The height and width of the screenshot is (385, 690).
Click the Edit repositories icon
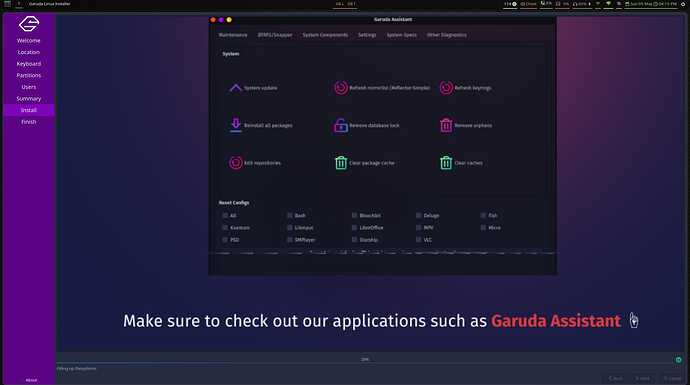click(235, 163)
